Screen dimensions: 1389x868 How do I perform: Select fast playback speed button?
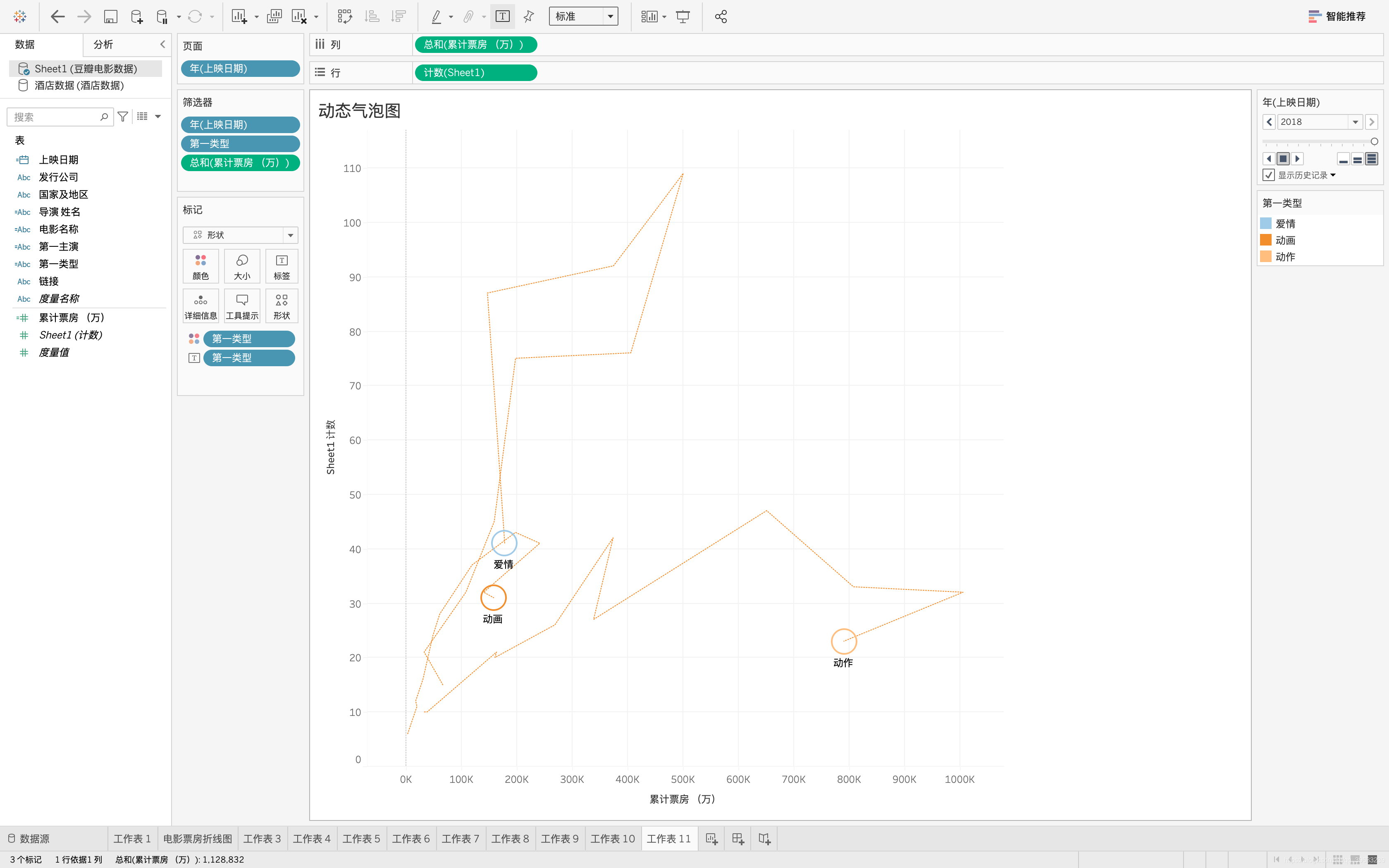(x=1372, y=159)
